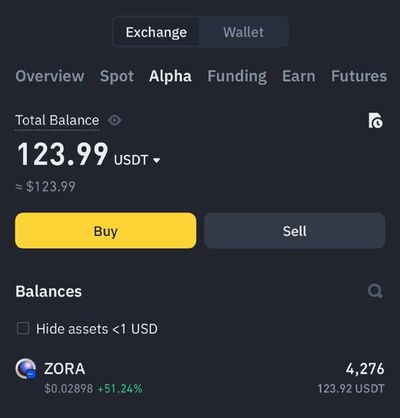Tap the yellow Buy button
The image size is (400, 418).
(106, 231)
